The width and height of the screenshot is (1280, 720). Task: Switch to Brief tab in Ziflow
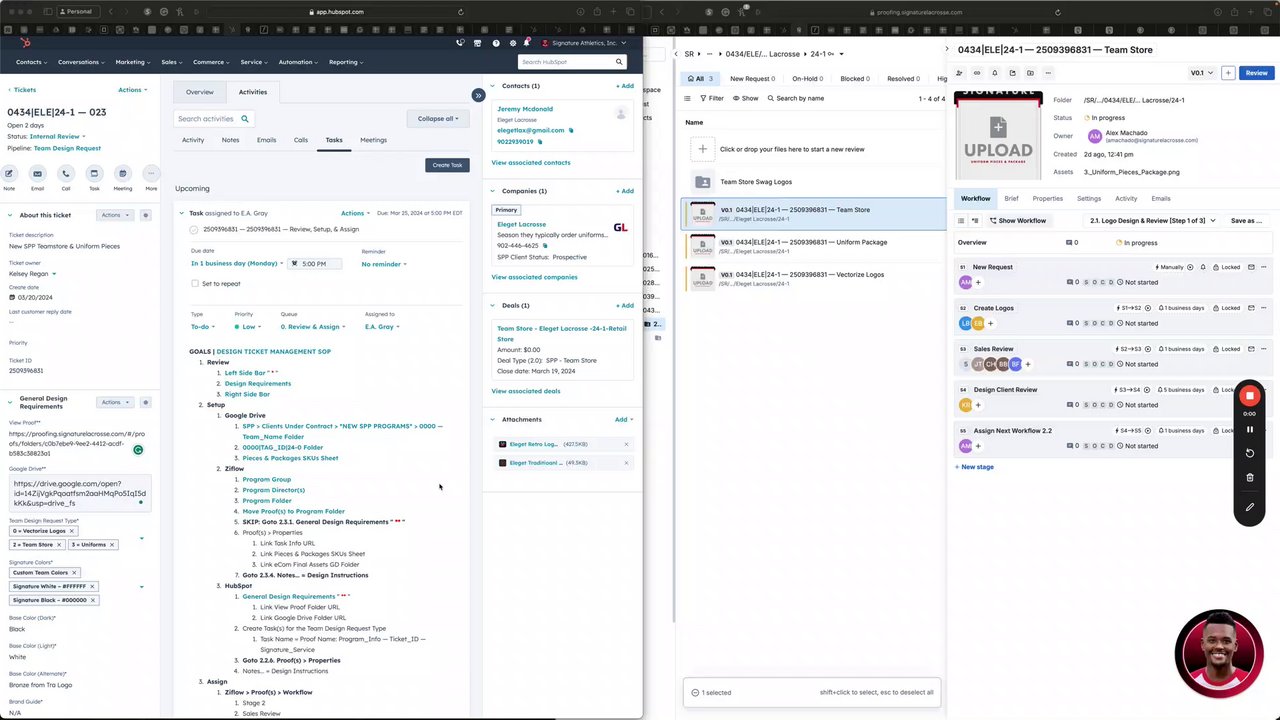1011,199
